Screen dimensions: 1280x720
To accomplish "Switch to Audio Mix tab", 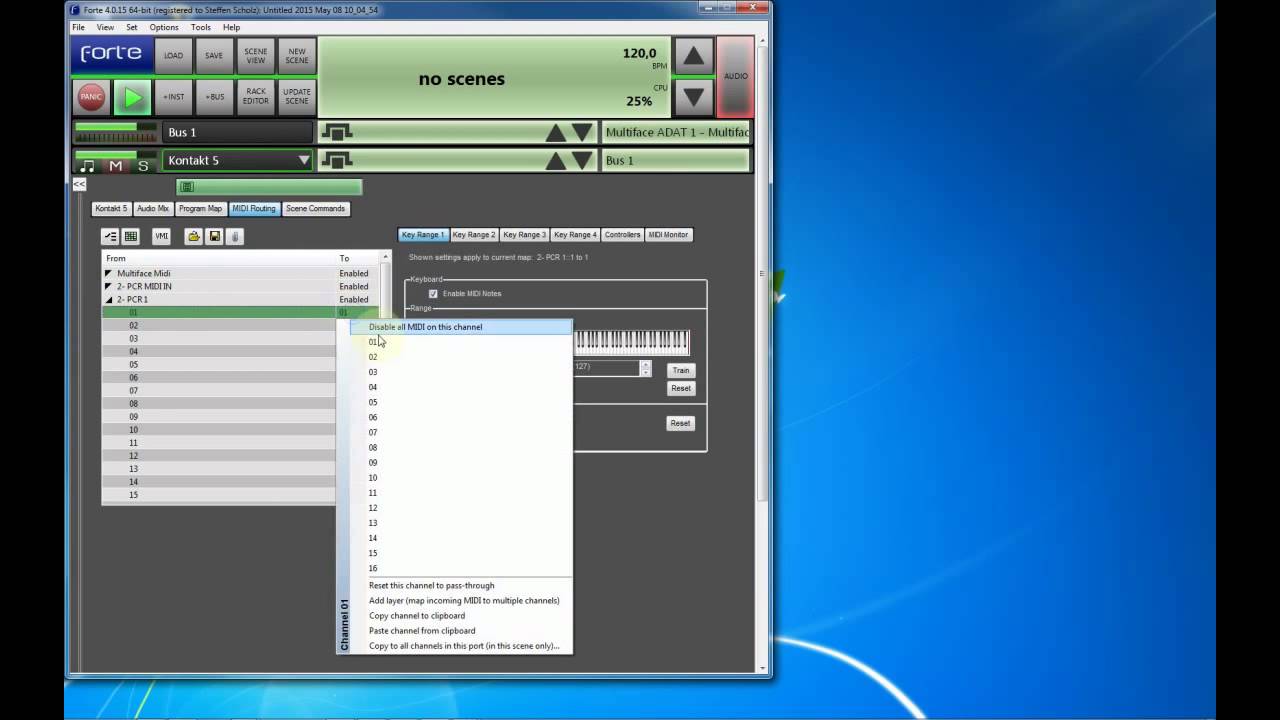I will tap(152, 208).
